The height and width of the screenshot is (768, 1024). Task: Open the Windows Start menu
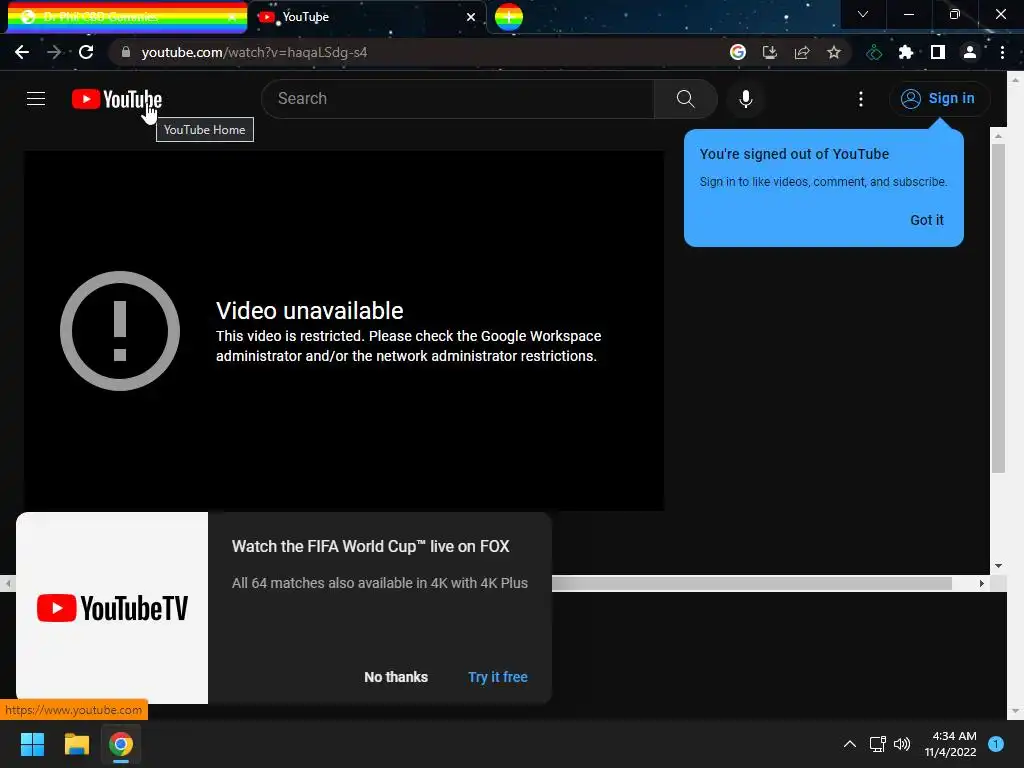point(32,744)
